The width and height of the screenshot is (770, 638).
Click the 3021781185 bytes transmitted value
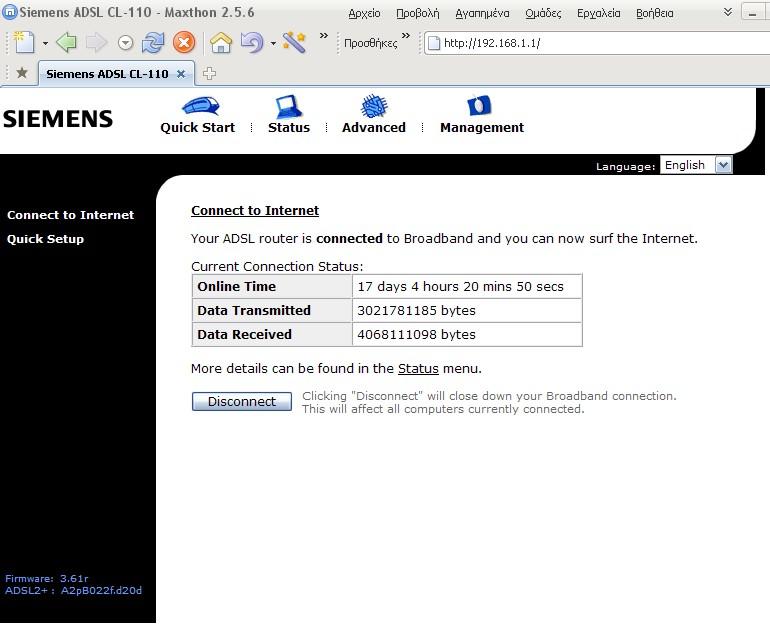point(416,310)
